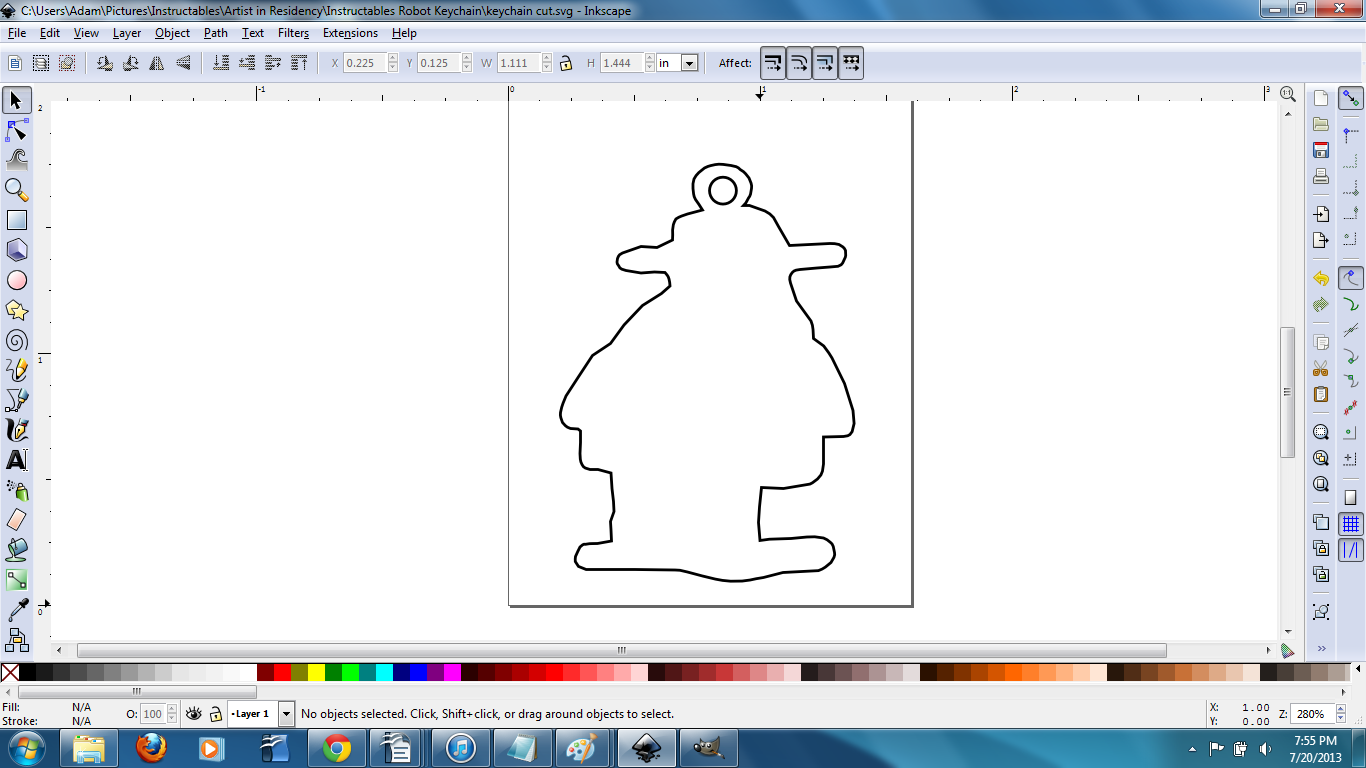Click Print document icon in commands bar

pyautogui.click(x=1321, y=176)
